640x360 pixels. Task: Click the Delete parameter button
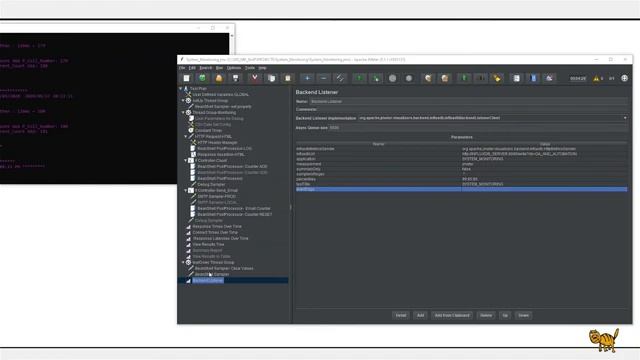[486, 315]
